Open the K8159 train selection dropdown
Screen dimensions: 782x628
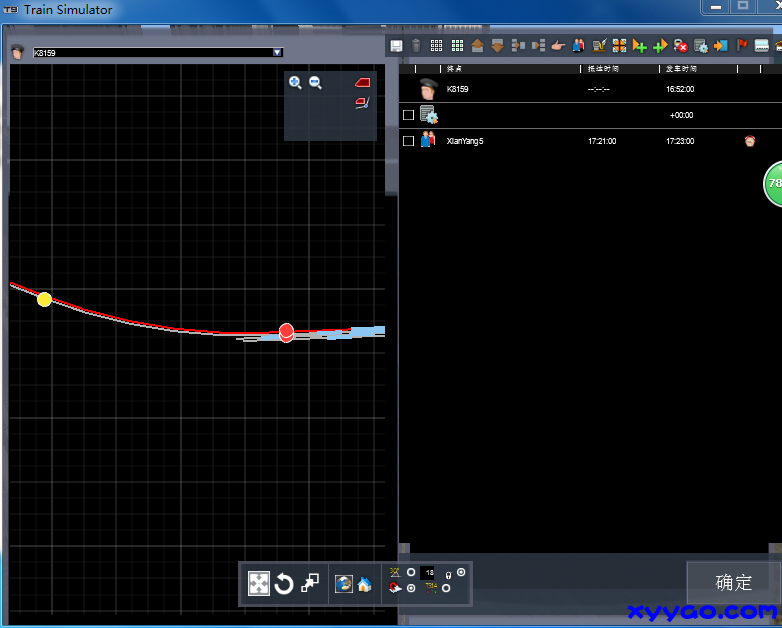click(277, 52)
